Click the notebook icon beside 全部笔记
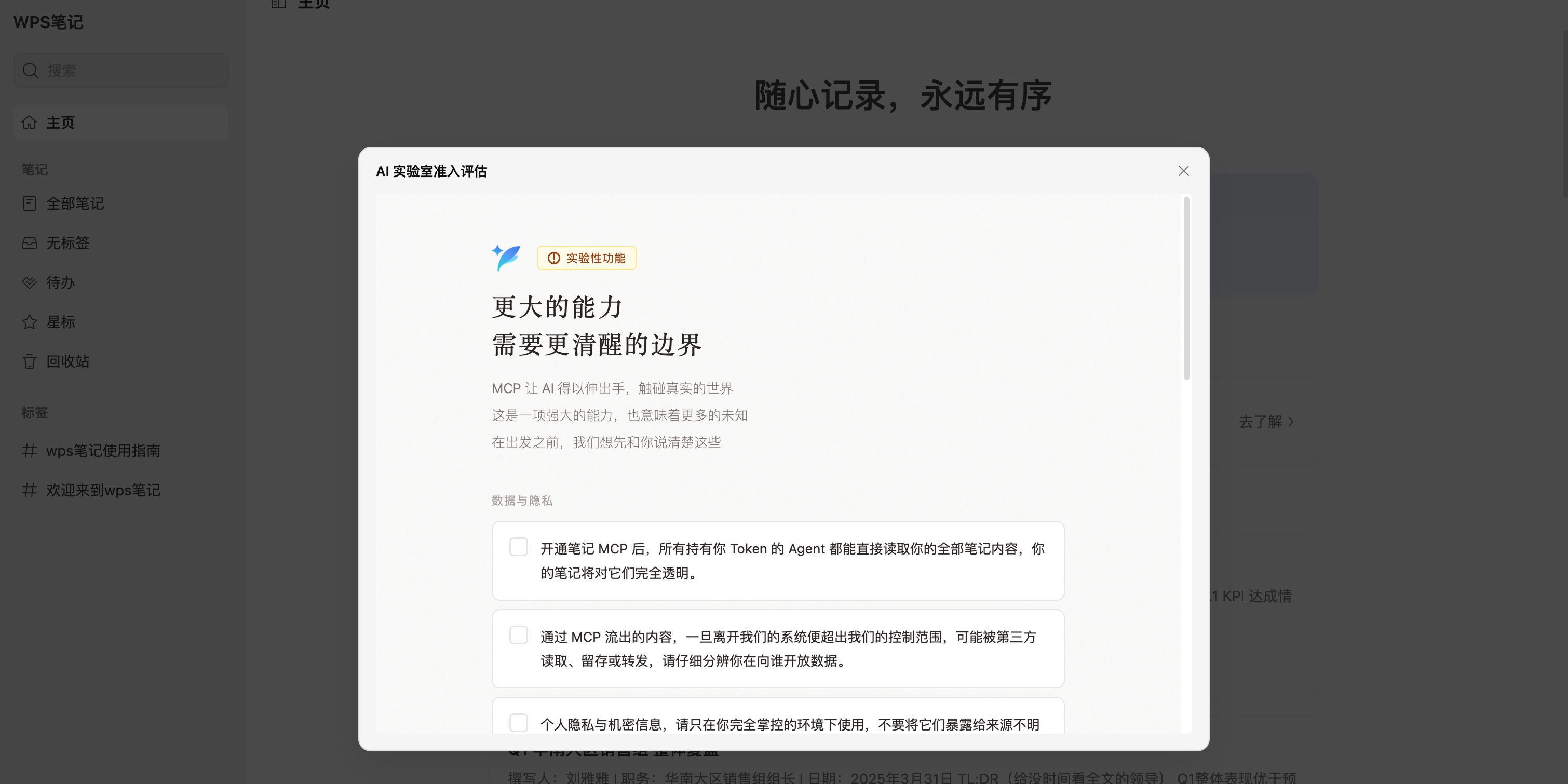 point(29,204)
